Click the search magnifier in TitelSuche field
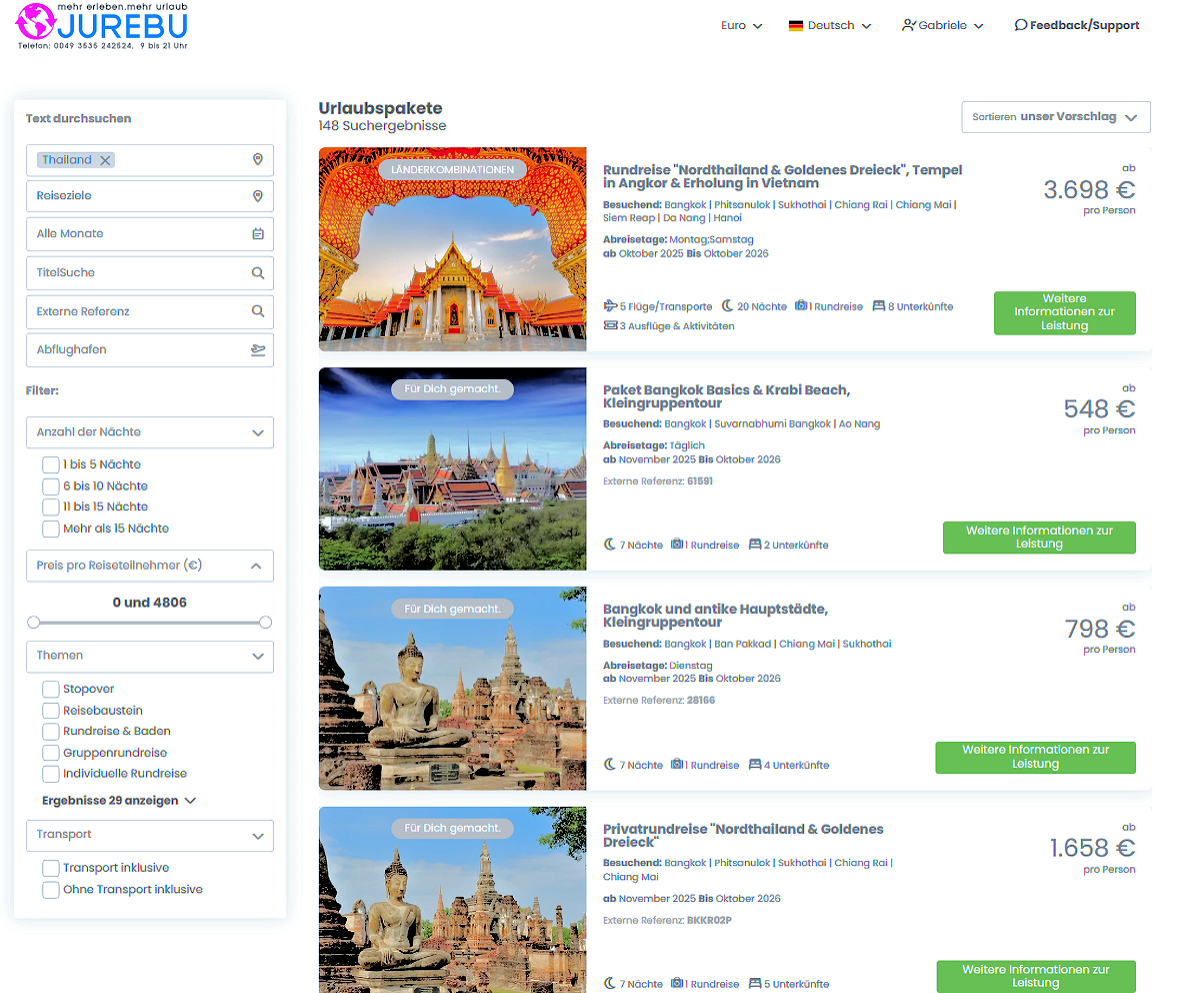This screenshot has width=1200, height=993. (x=257, y=273)
